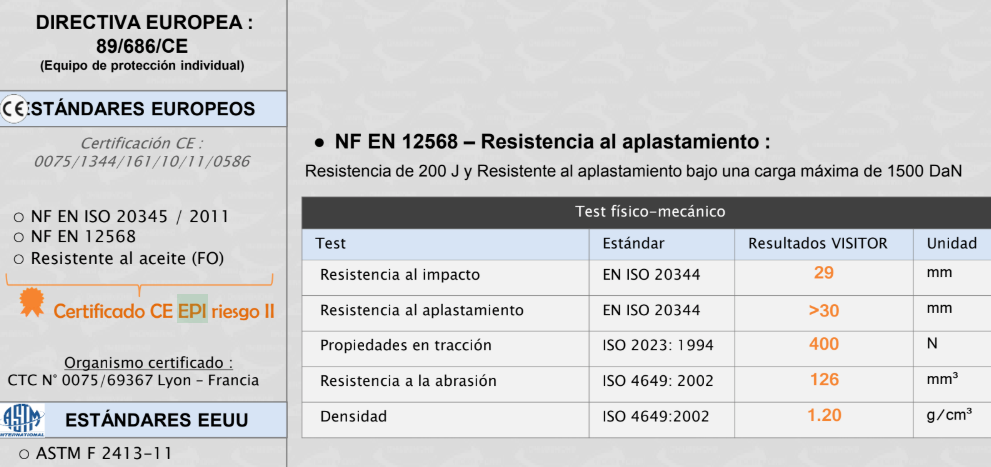Click the Organismo certificado underlined text
991x467 pixels.
[x=149, y=363]
